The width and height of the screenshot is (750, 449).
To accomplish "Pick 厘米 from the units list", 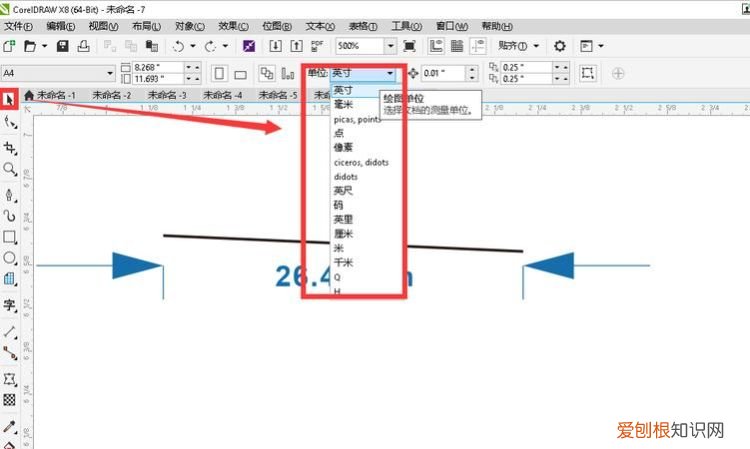I will (343, 234).
